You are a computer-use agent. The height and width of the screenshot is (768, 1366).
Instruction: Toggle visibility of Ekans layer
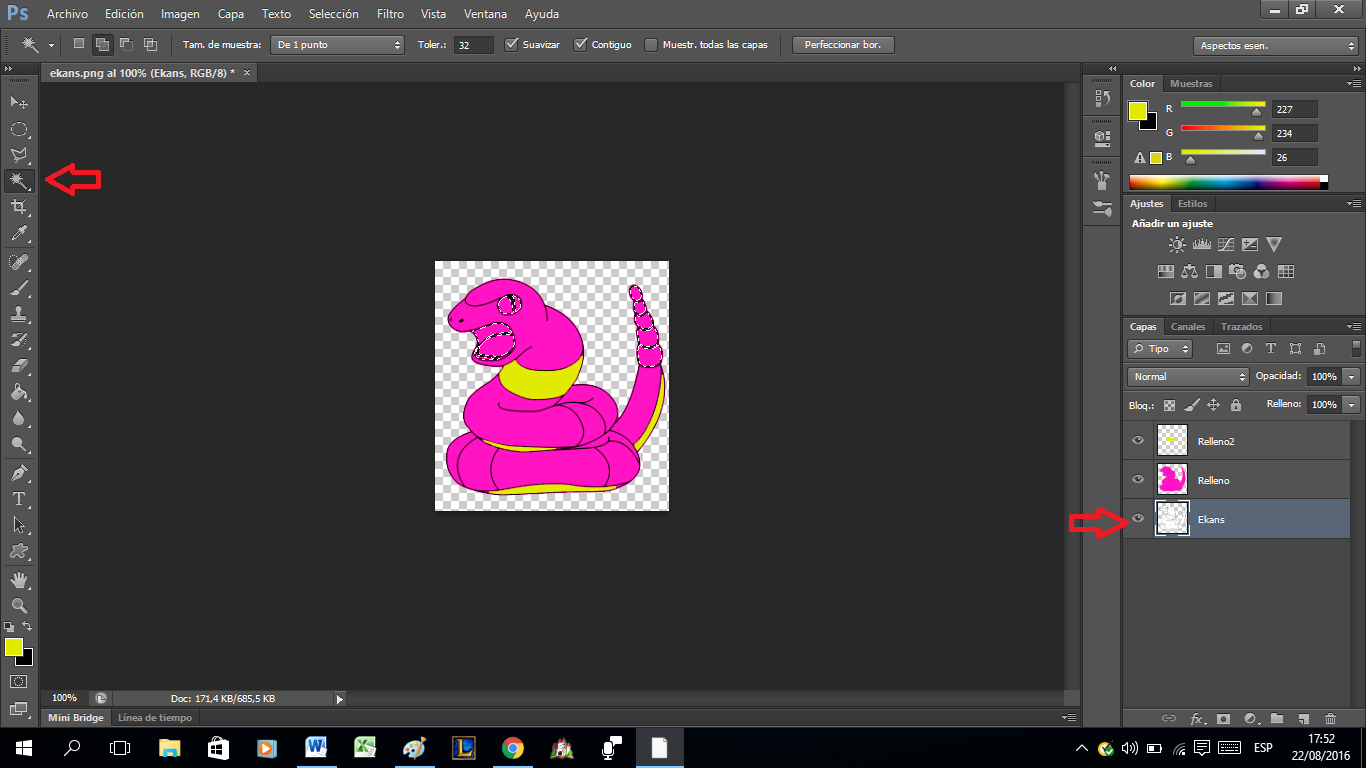[1137, 518]
